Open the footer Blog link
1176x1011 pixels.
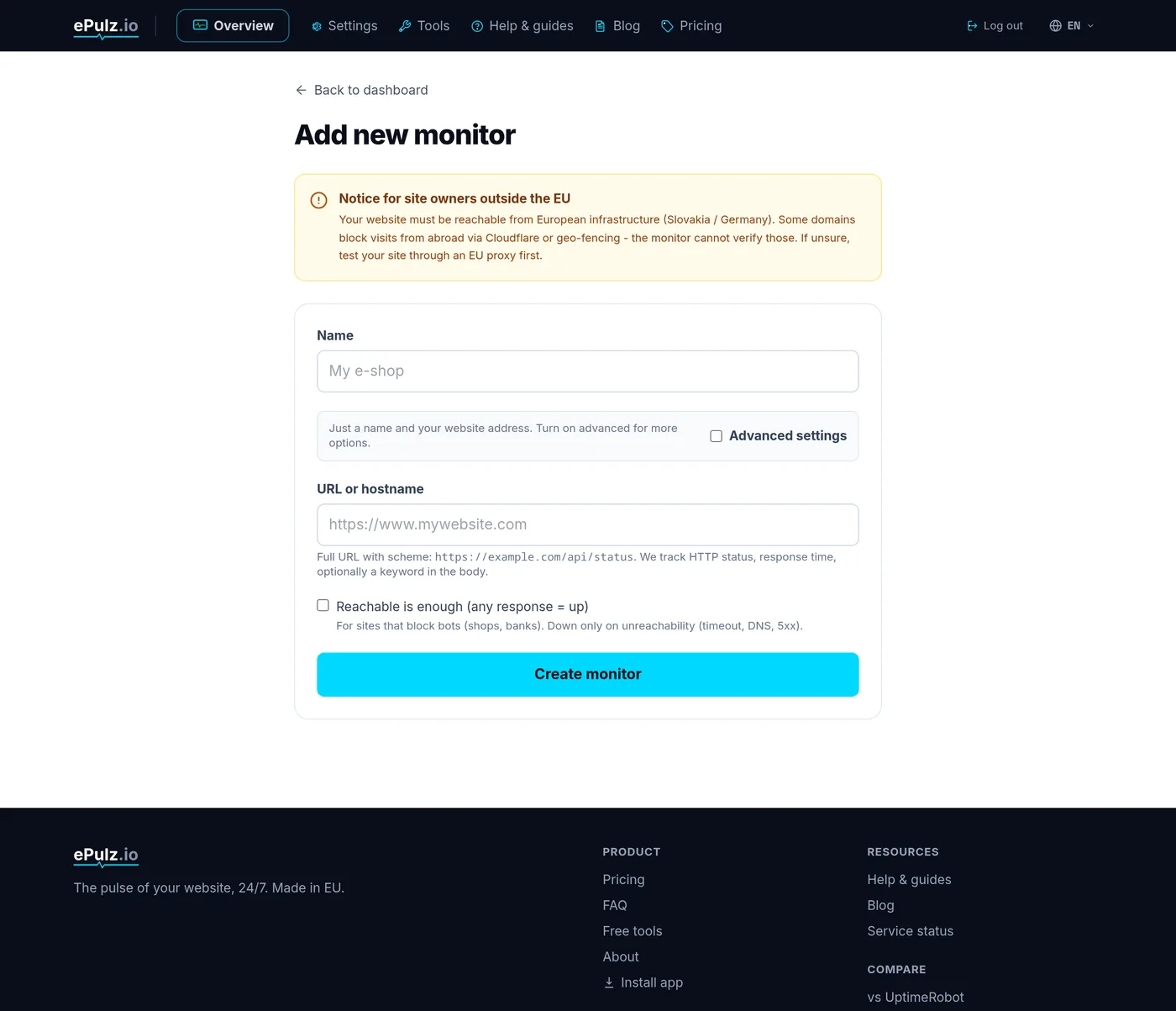(x=880, y=905)
